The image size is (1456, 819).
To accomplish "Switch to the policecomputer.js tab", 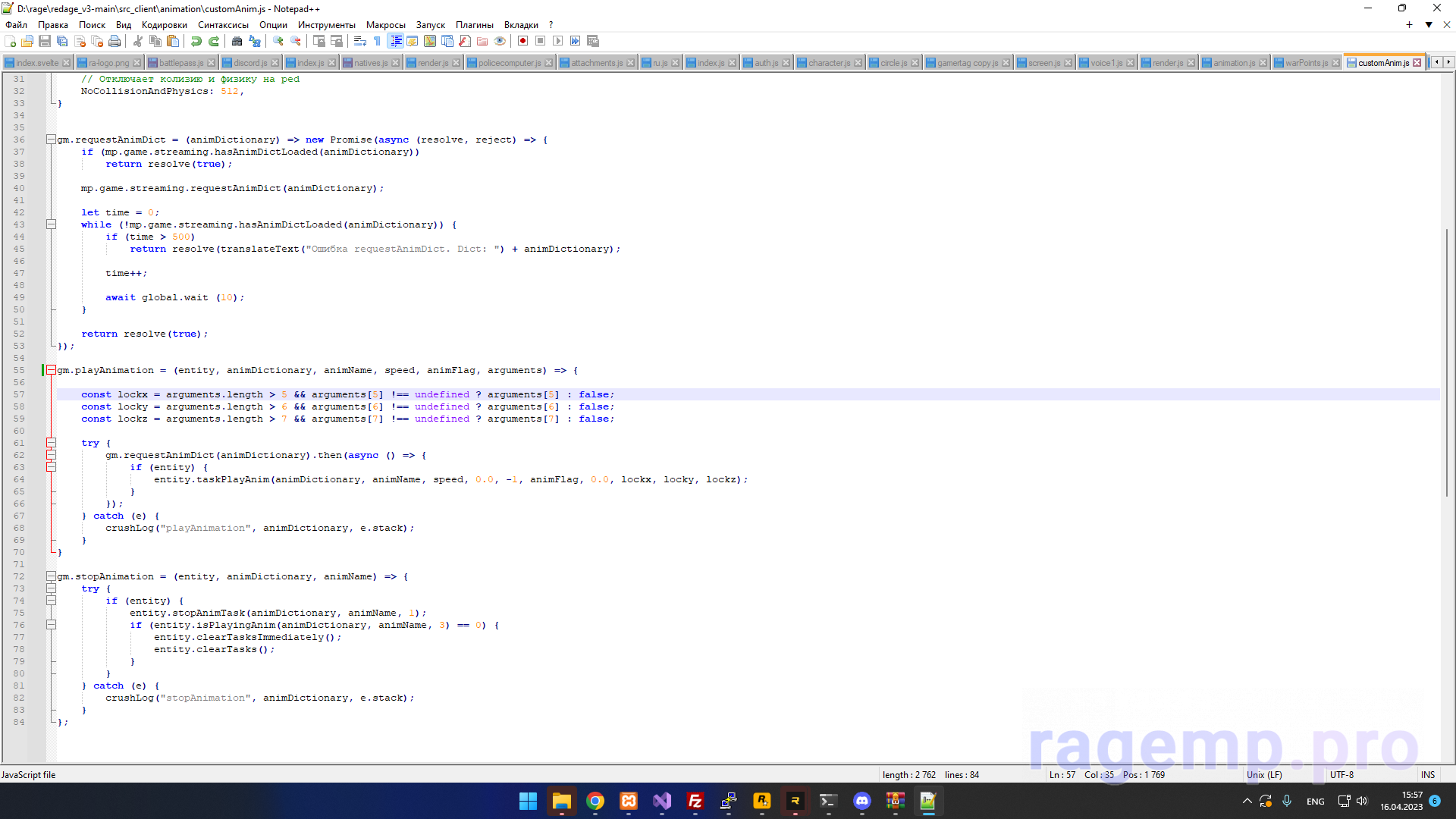I will coord(509,63).
